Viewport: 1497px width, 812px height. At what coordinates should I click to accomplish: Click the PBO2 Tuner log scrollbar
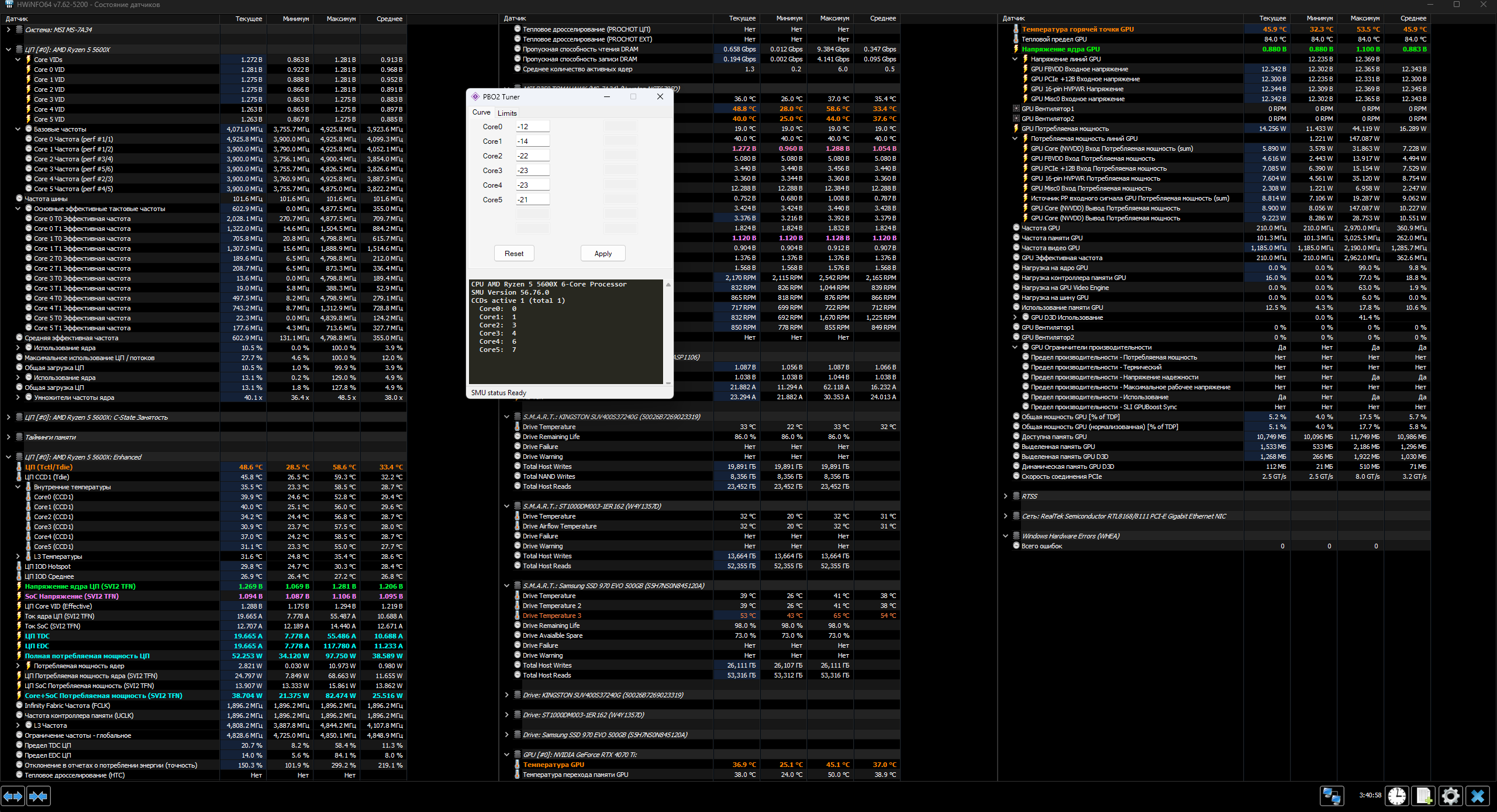tap(668, 333)
